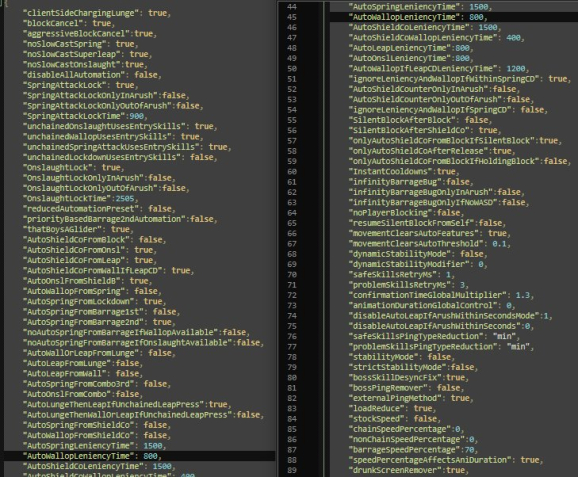Place cursor on "noPlayerBlocking" key
The image size is (578, 477).
point(390,213)
